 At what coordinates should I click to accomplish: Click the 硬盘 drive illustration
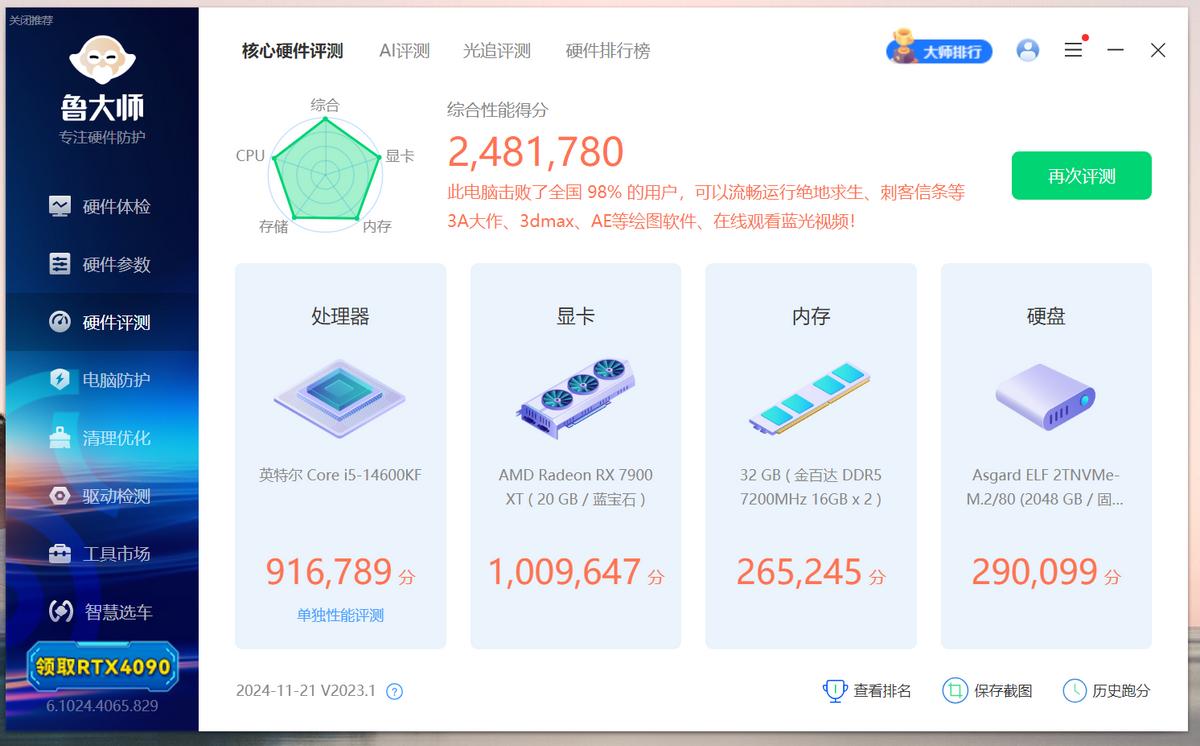click(1046, 397)
